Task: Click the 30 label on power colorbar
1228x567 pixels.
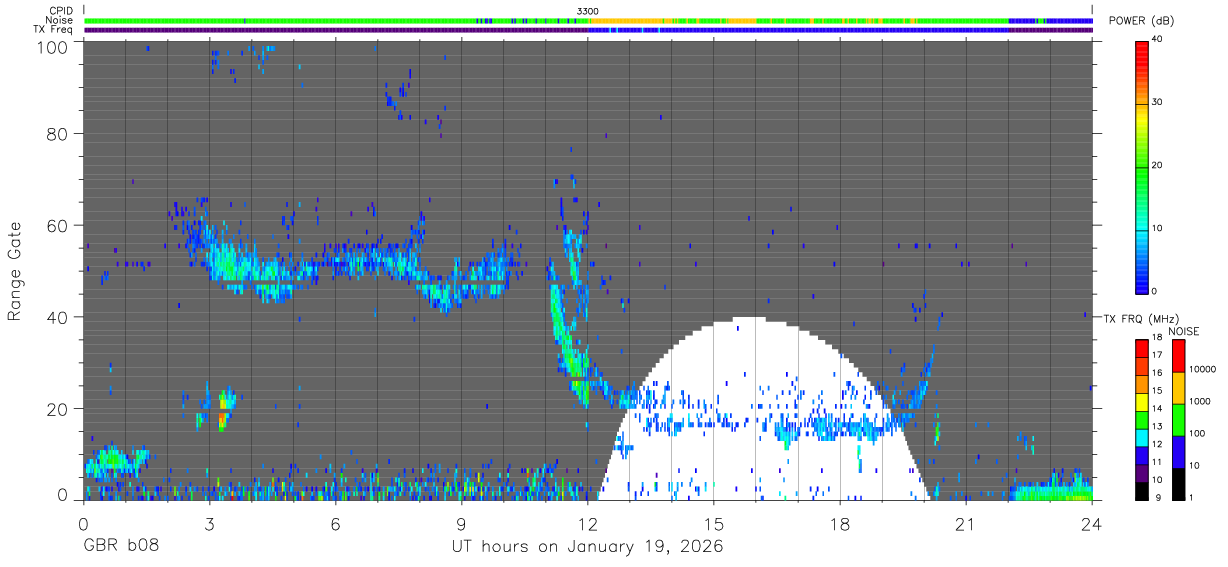Action: (1158, 103)
